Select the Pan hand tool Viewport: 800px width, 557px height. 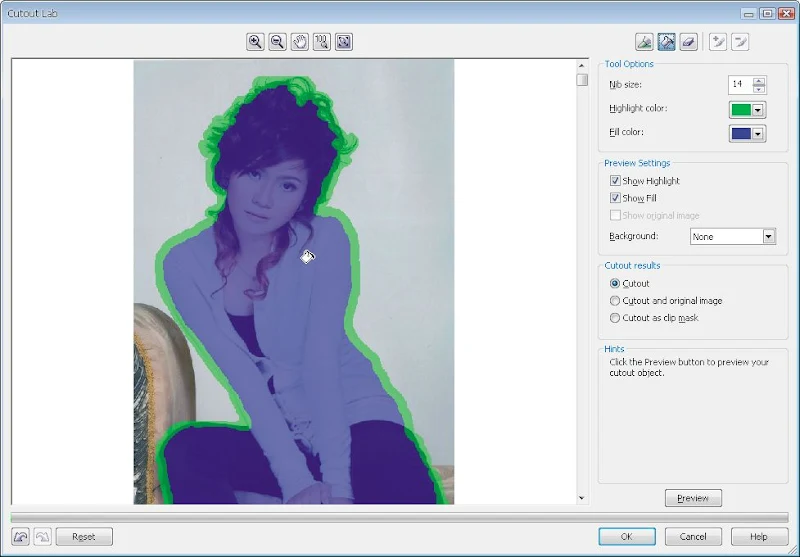(300, 42)
